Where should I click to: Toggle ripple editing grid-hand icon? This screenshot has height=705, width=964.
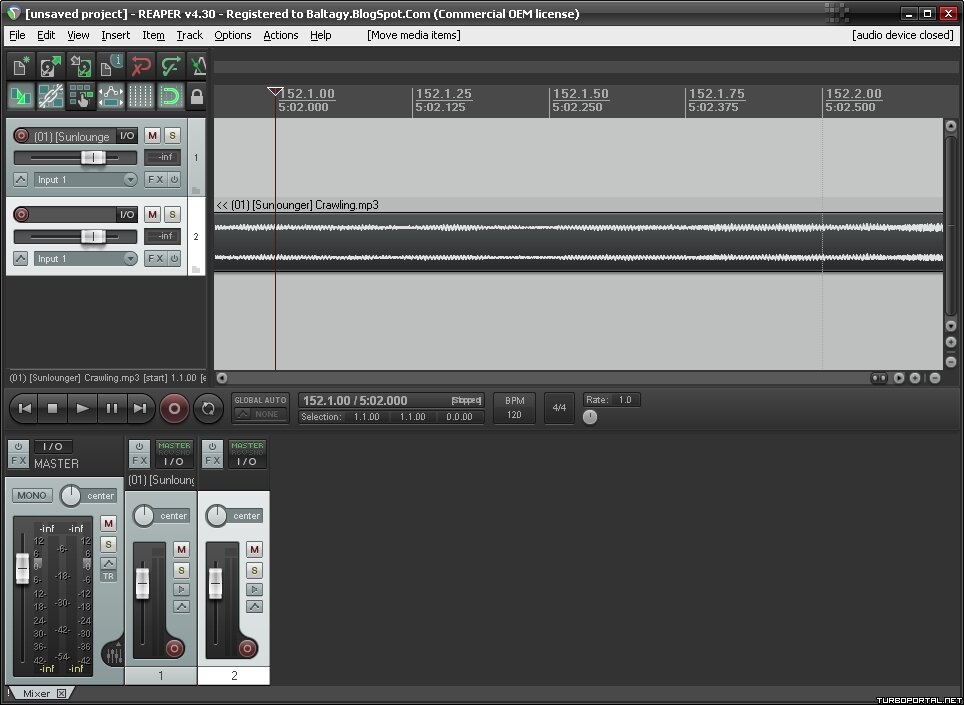81,96
